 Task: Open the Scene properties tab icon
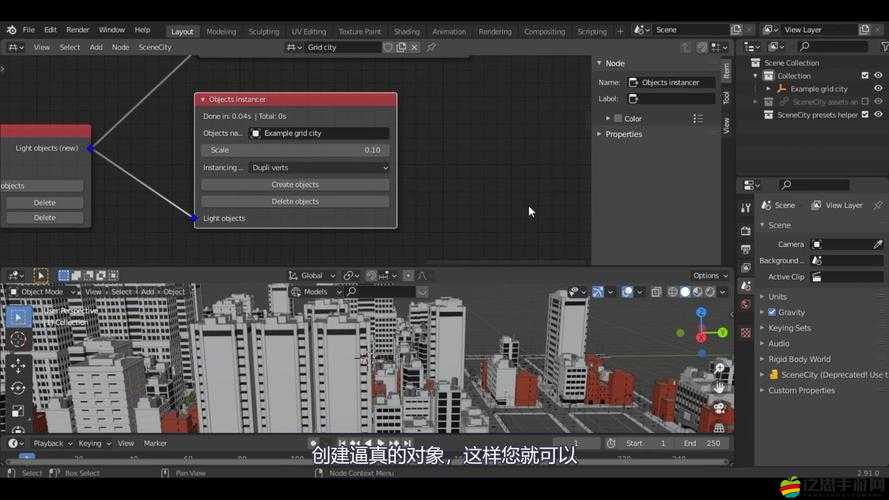746,286
